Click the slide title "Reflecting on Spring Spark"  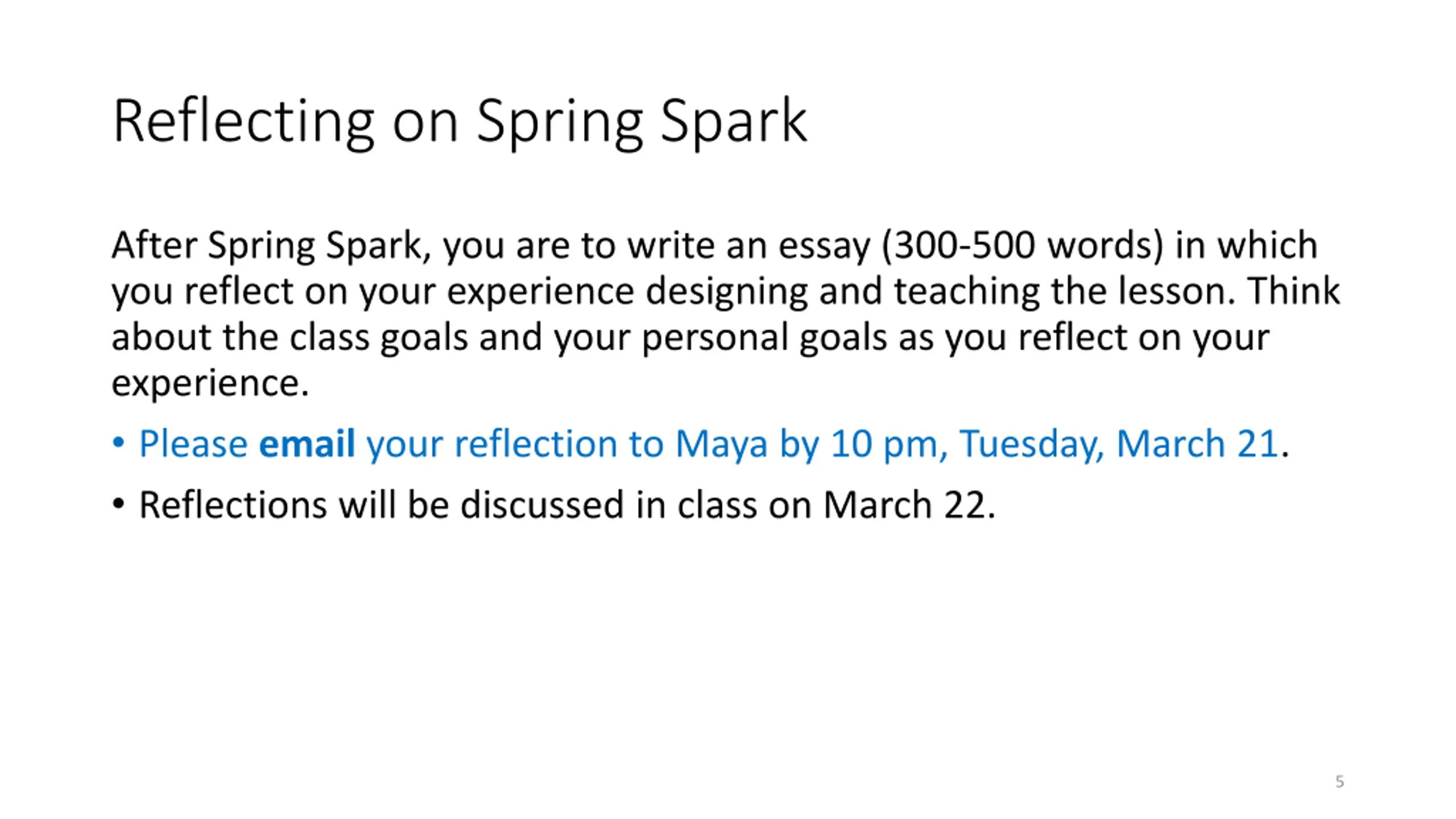tap(460, 122)
